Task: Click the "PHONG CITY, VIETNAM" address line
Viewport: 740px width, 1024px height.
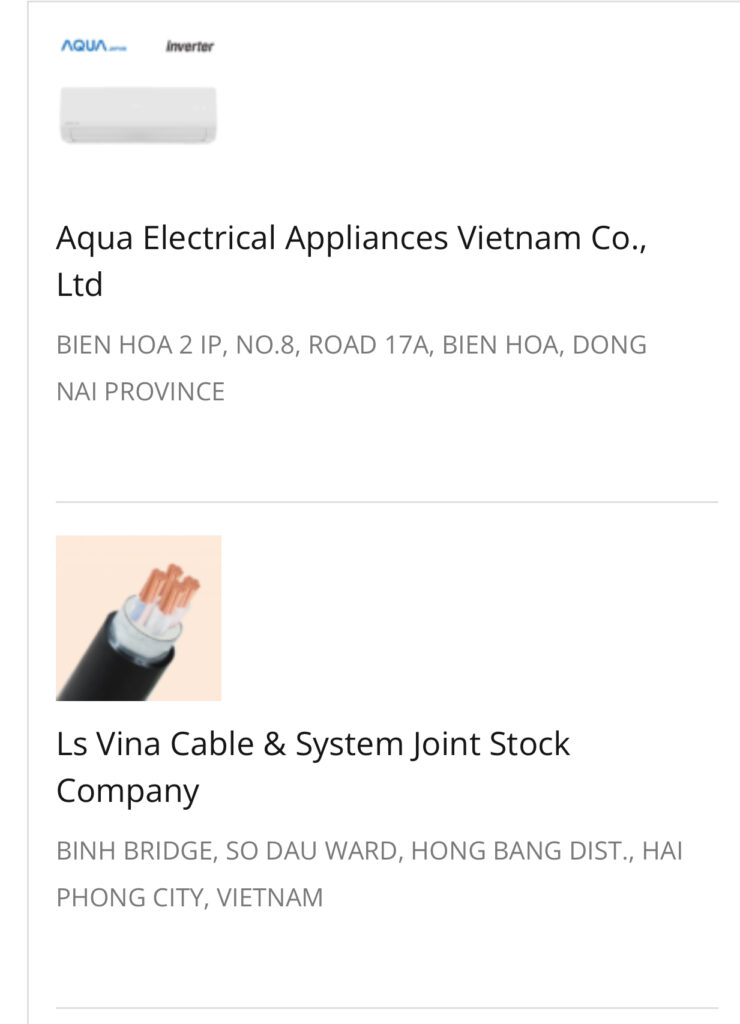Action: click(189, 898)
